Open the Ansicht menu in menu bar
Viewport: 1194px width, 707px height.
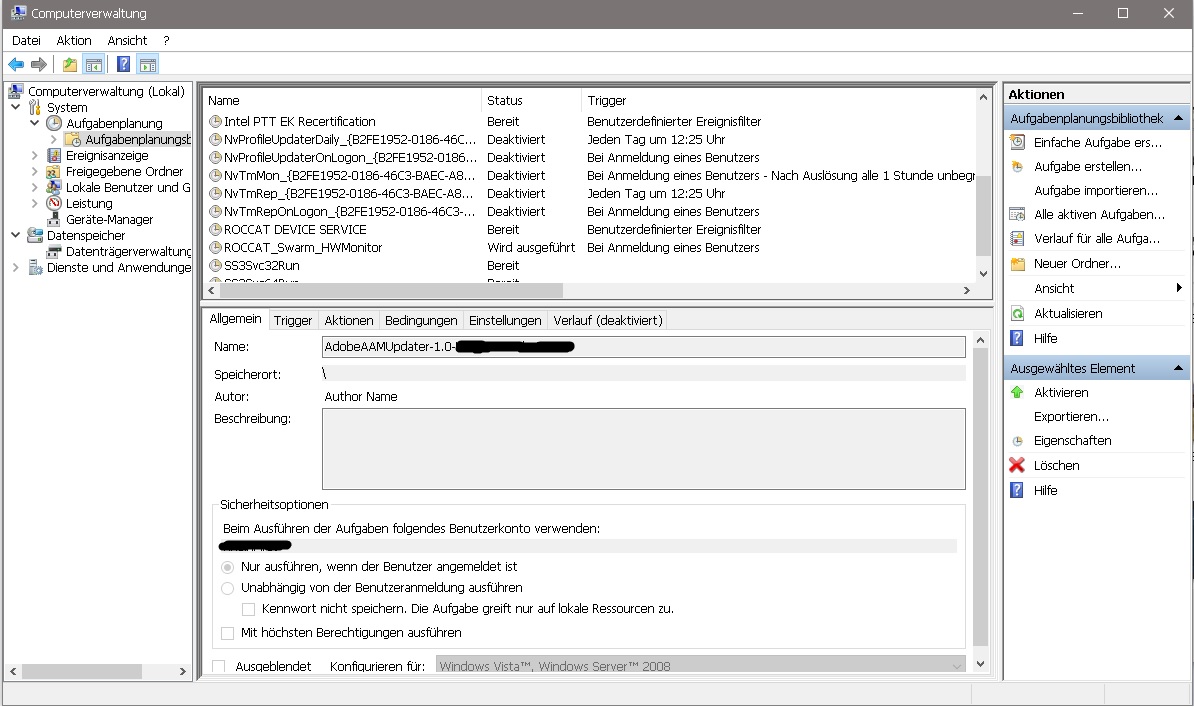click(127, 40)
